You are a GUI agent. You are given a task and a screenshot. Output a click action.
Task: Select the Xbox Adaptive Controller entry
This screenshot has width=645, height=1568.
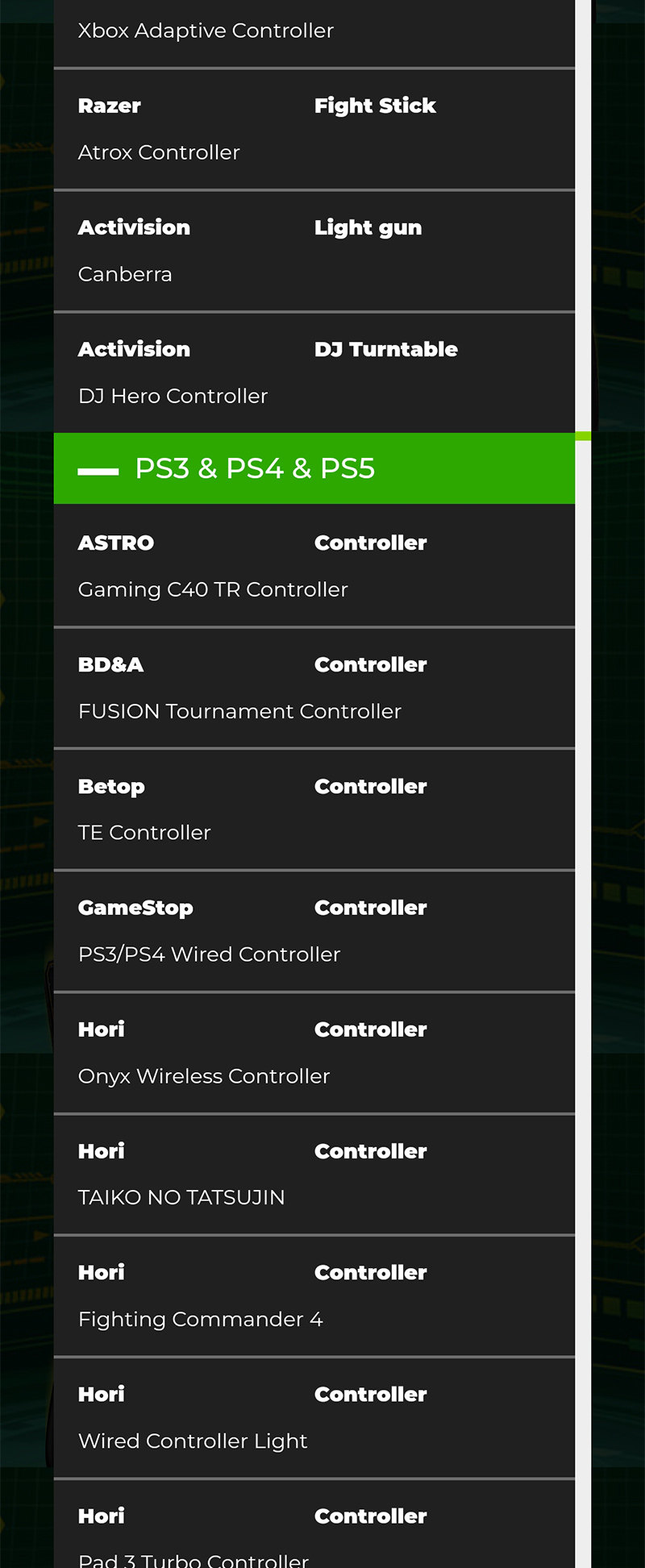206,31
